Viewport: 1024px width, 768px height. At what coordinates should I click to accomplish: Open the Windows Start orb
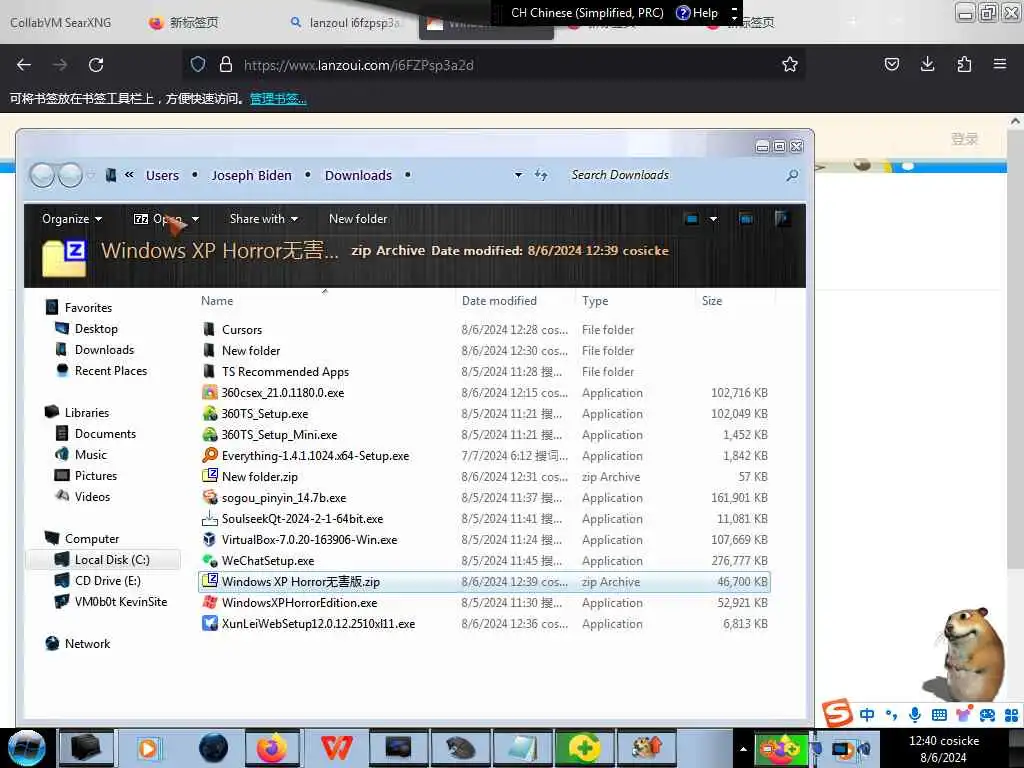[x=27, y=747]
